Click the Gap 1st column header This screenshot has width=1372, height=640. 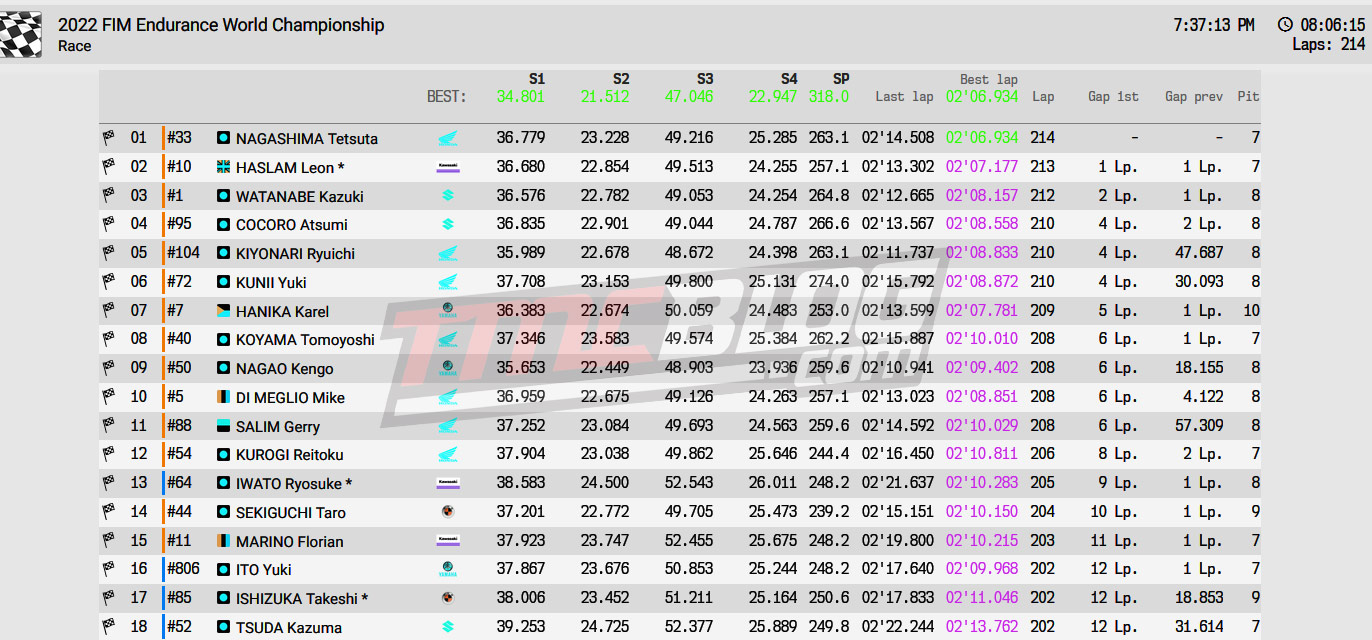point(1112,97)
